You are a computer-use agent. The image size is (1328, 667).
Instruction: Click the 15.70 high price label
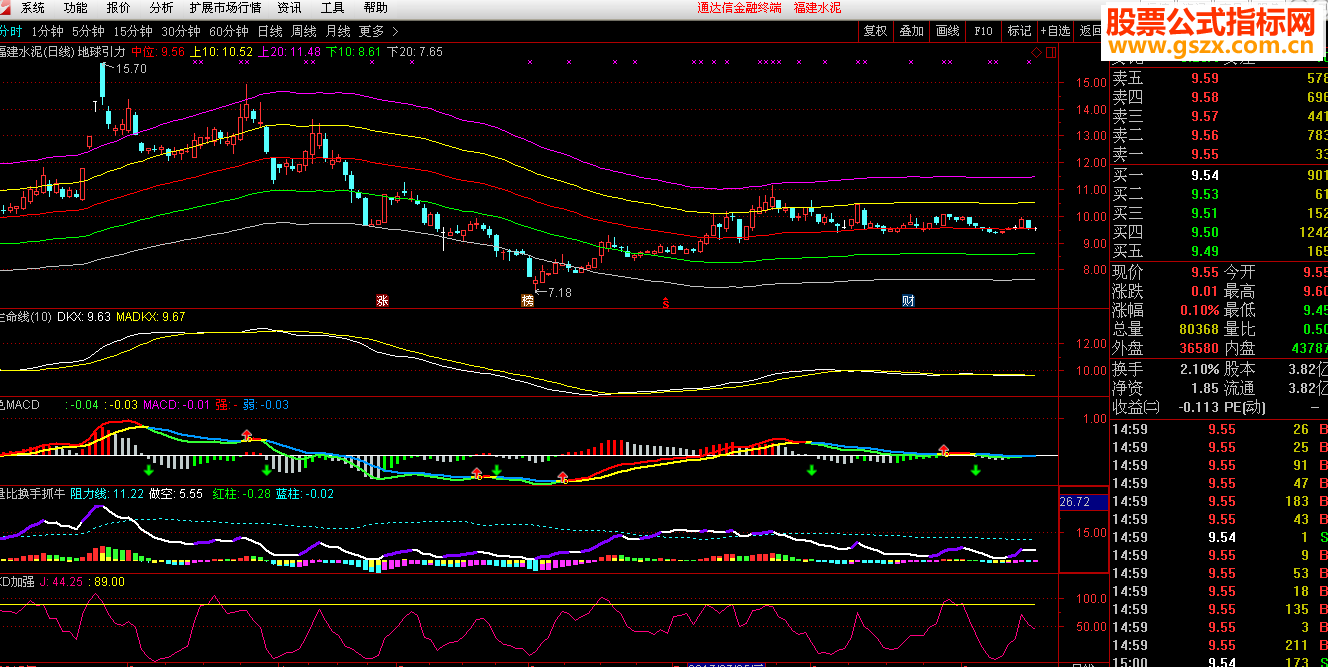pyautogui.click(x=131, y=68)
